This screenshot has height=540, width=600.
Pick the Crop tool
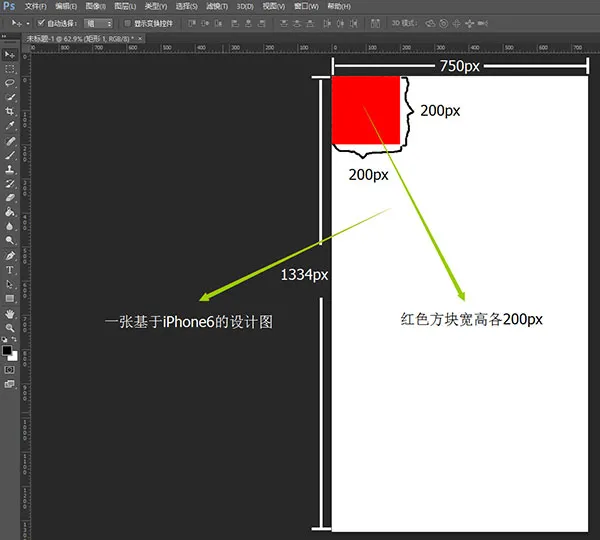point(10,111)
